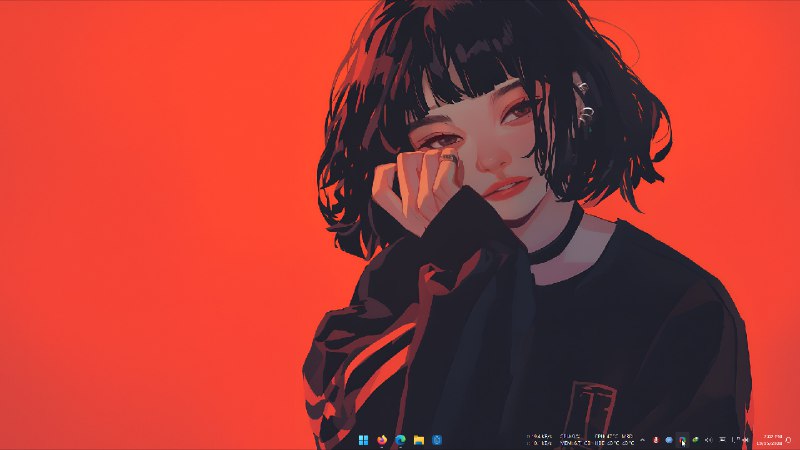The height and width of the screenshot is (450, 800).
Task: Expand the hidden tray icons chevron
Action: pos(642,440)
